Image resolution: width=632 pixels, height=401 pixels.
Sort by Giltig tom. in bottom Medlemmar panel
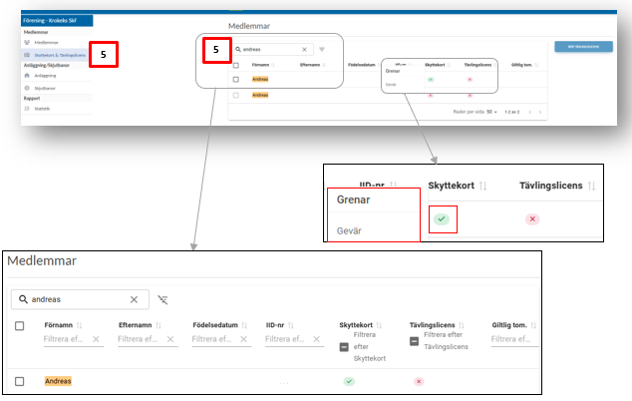tap(514, 325)
